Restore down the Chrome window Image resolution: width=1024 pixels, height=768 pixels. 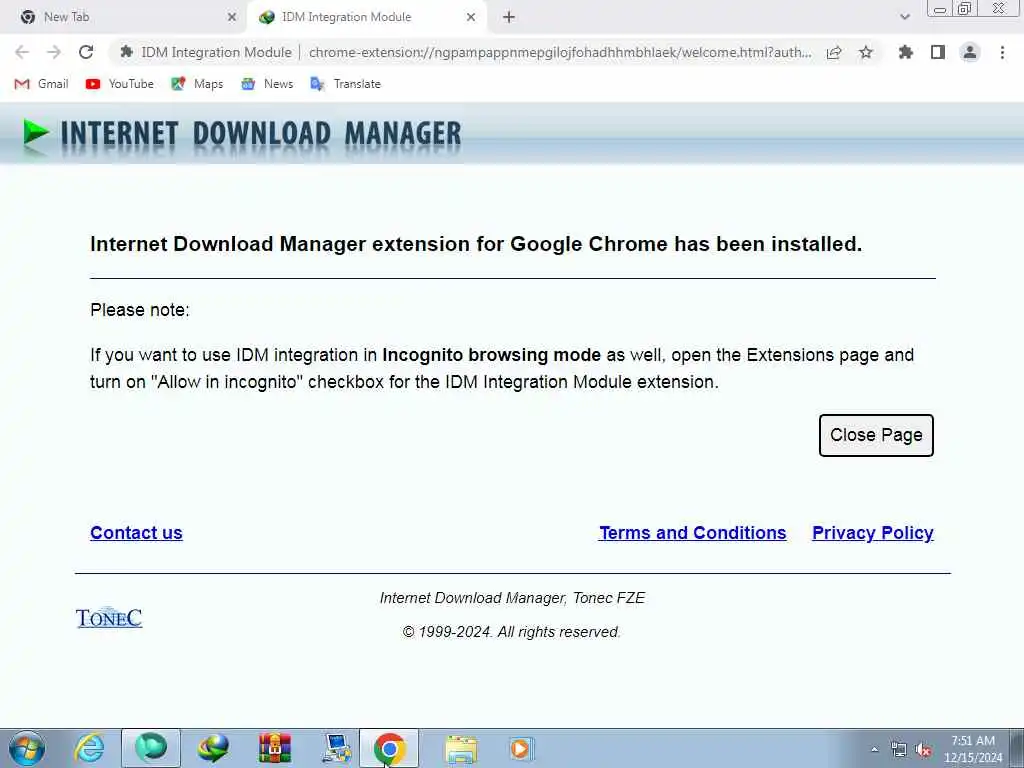[x=964, y=8]
